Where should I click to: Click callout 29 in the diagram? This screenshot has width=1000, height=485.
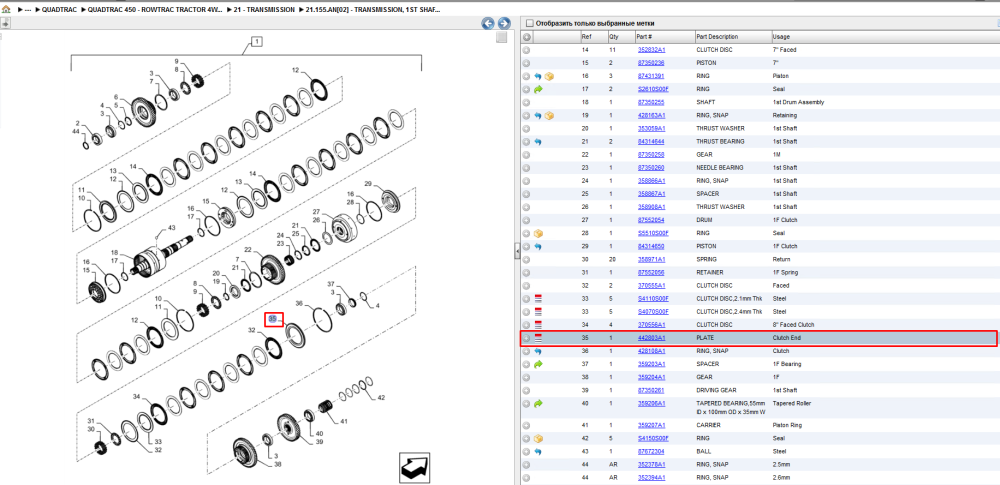[x=368, y=184]
